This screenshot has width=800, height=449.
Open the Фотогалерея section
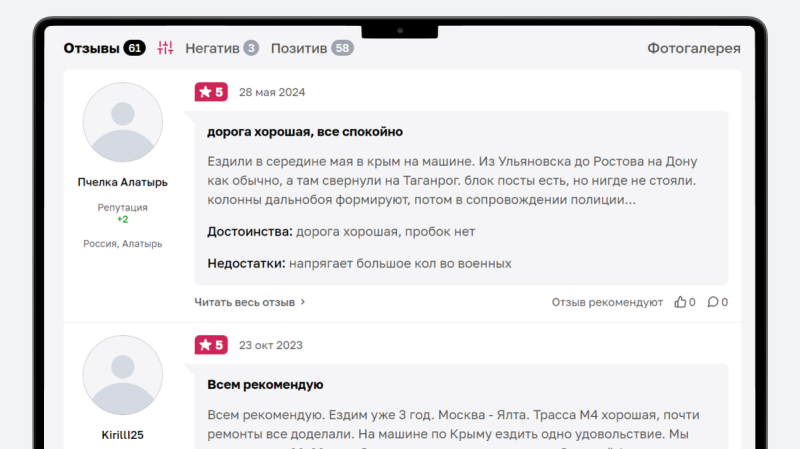click(x=694, y=48)
